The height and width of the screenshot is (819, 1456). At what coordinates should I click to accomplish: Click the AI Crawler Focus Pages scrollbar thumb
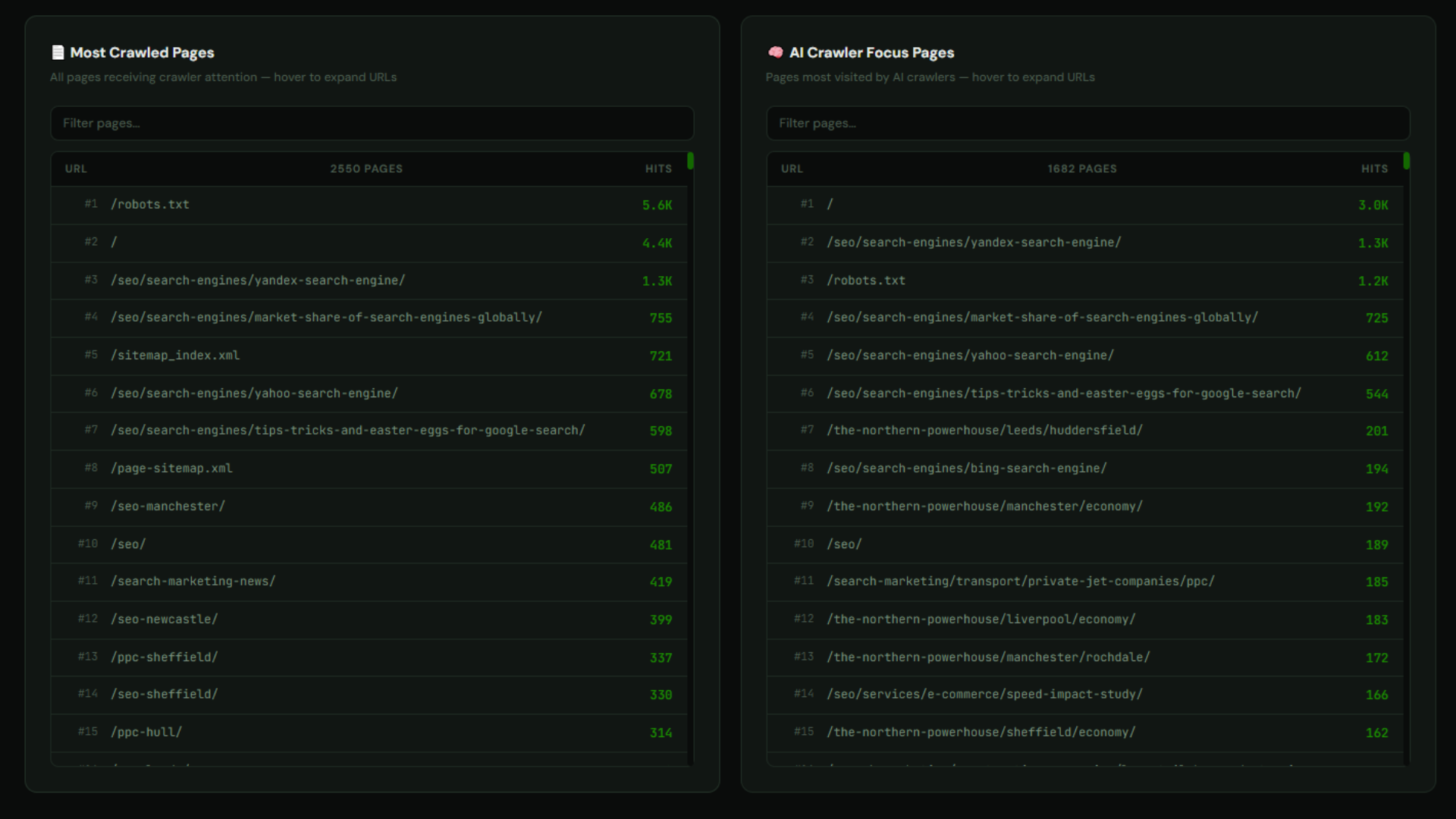pos(1406,161)
